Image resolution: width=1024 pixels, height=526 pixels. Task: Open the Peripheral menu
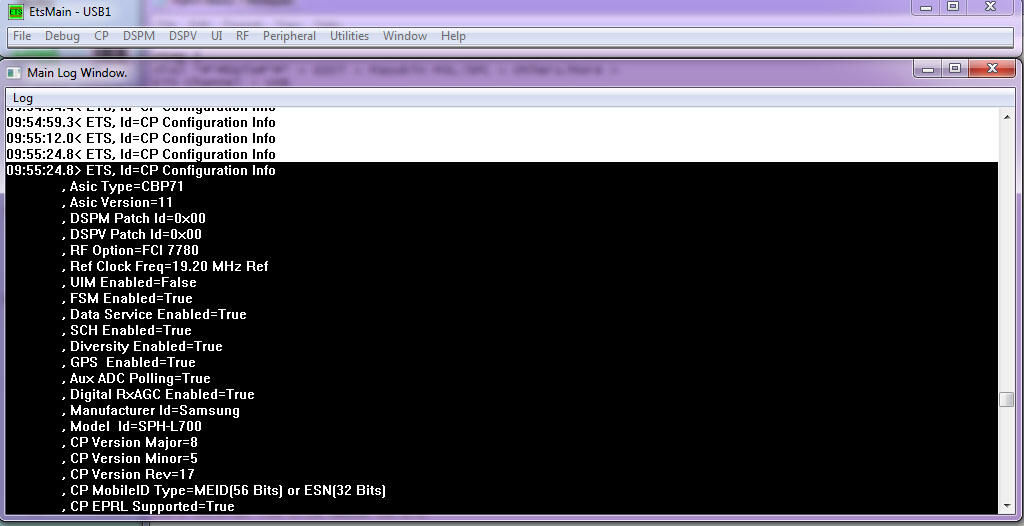click(x=289, y=36)
